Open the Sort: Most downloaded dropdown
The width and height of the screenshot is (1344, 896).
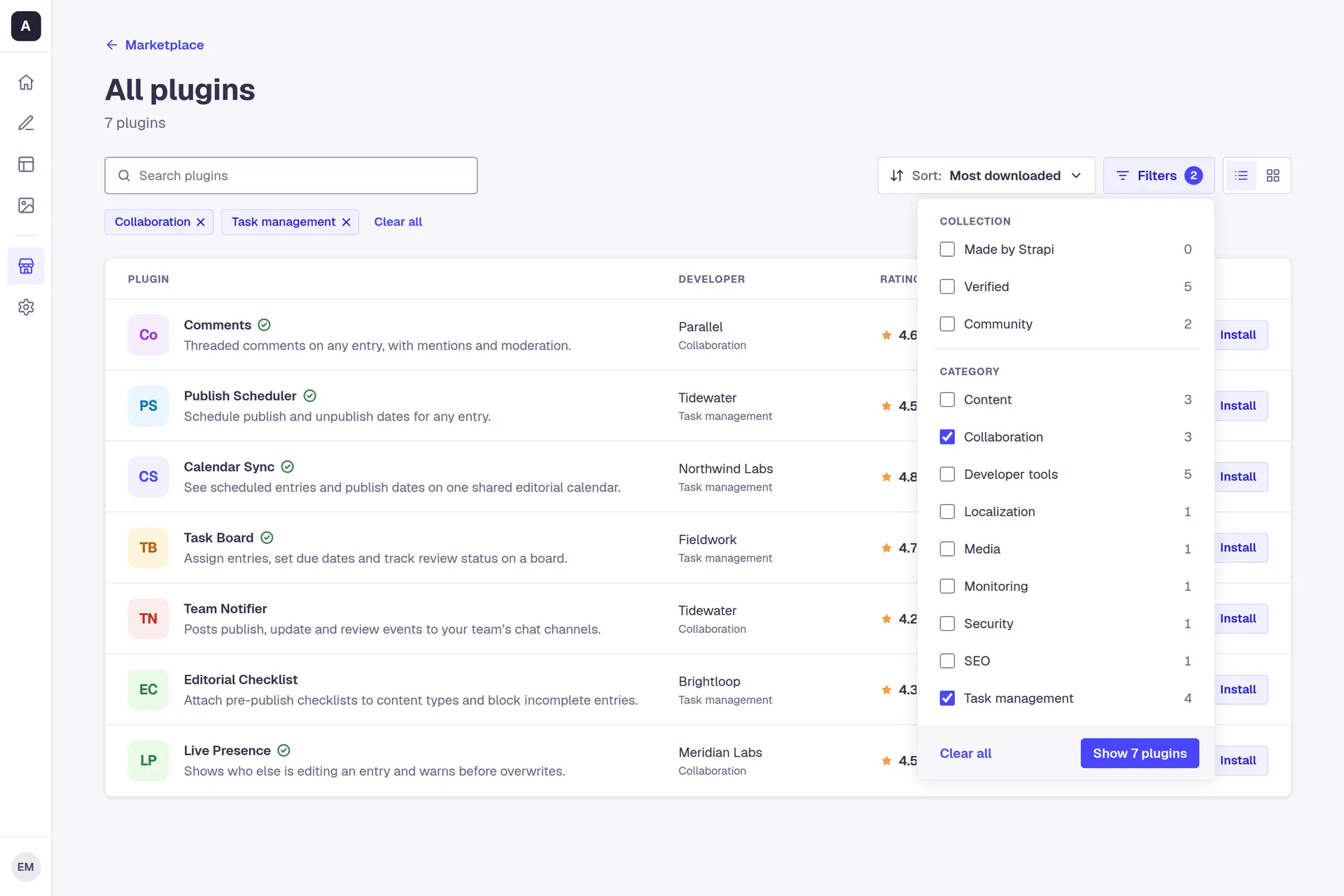[986, 176]
